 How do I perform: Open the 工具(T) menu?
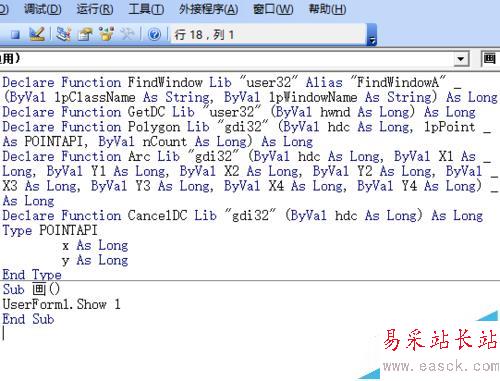coord(146,9)
